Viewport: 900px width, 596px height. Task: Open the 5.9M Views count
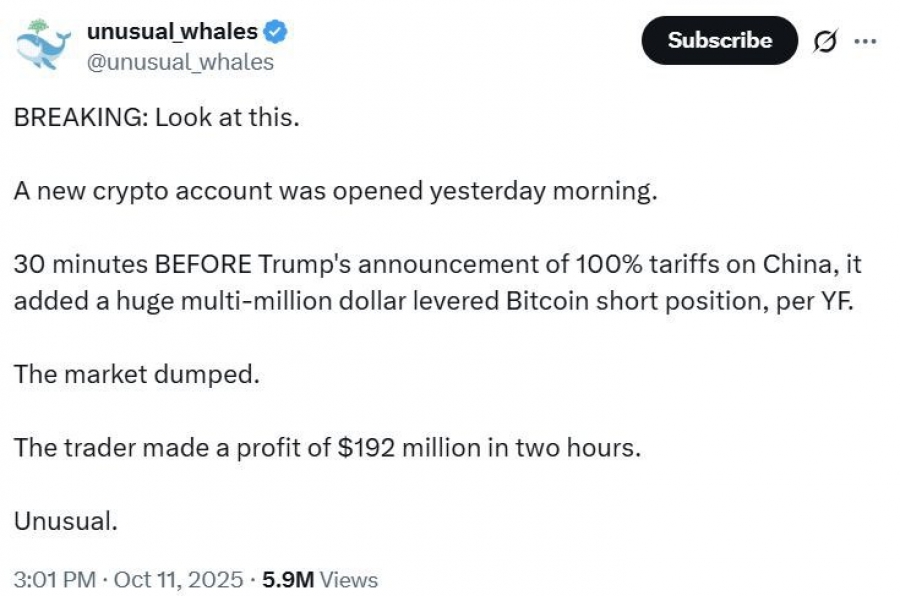[320, 579]
